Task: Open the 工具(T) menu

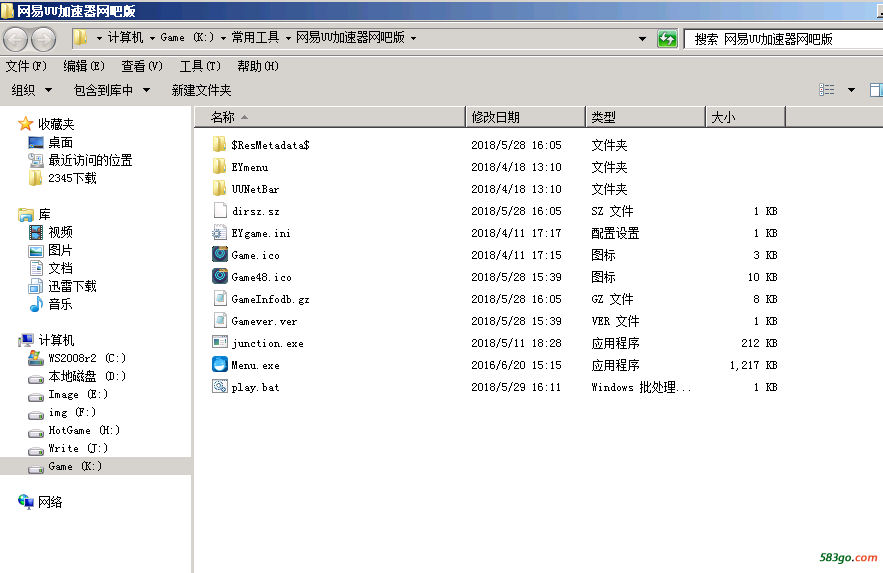Action: (200, 66)
